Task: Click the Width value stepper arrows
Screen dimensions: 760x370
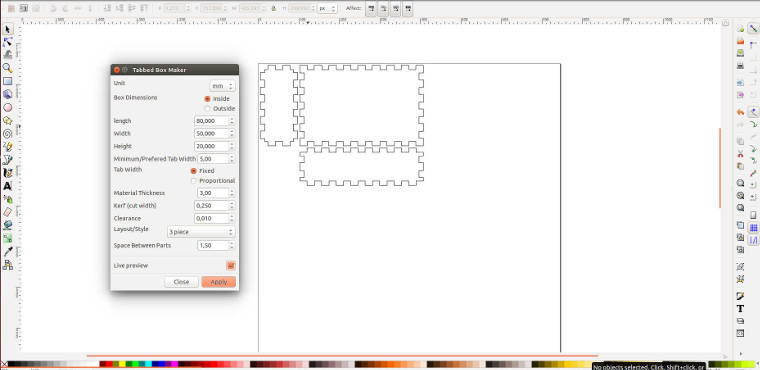Action: pos(232,133)
